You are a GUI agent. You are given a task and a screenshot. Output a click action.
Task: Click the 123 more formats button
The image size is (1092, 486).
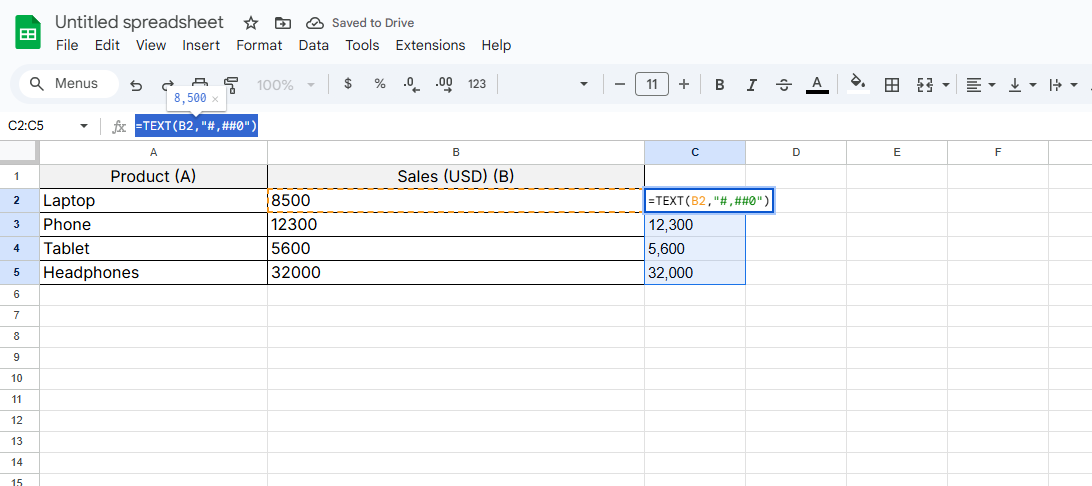point(477,84)
